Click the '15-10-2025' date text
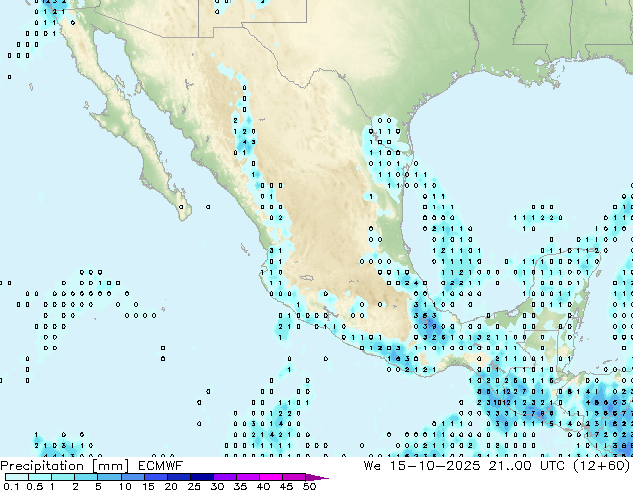 435,466
